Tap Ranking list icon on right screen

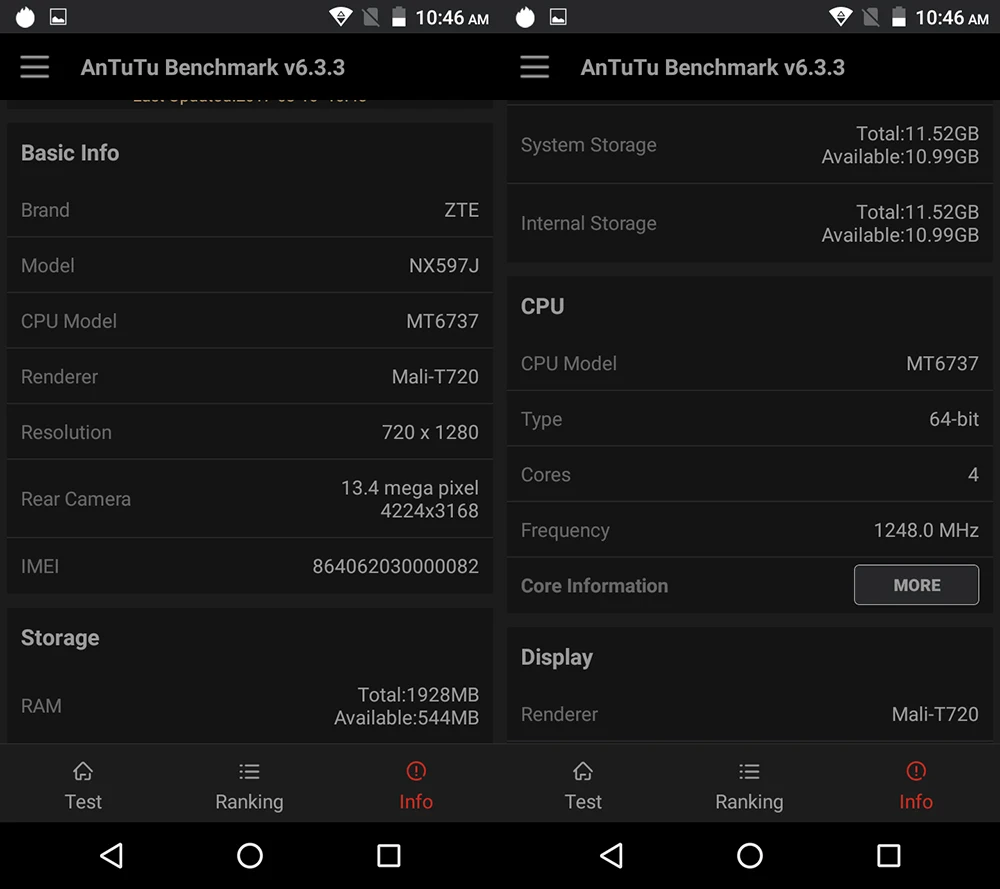pos(749,772)
